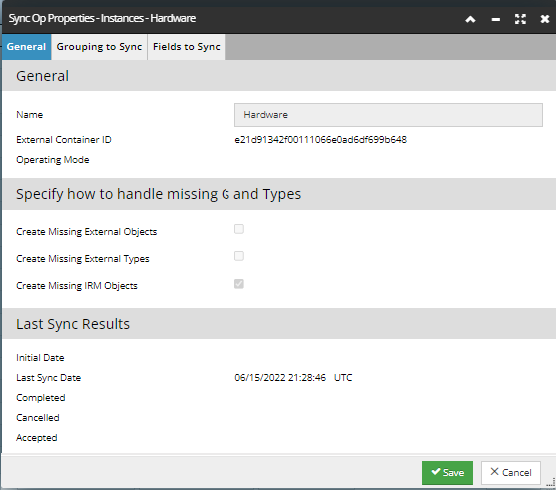Screen dimensions: 556x490
Task: Toggle the Create Missing IRM Objects checkbox
Action: [239, 284]
